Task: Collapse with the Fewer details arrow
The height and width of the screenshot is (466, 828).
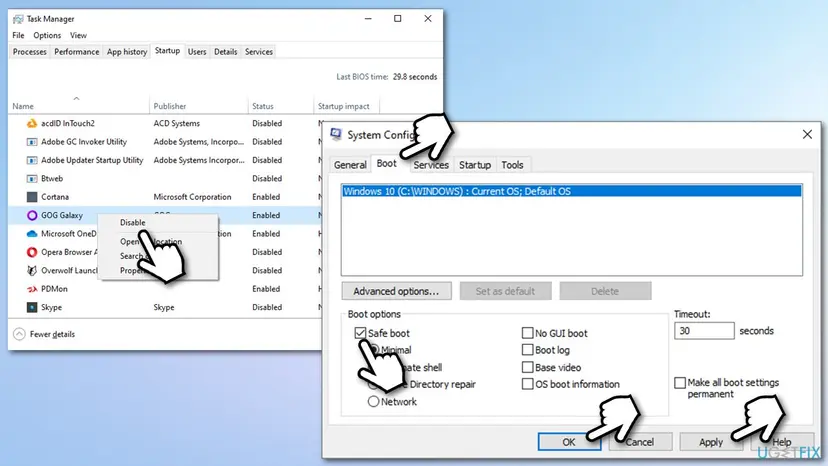Action: click(x=19, y=334)
